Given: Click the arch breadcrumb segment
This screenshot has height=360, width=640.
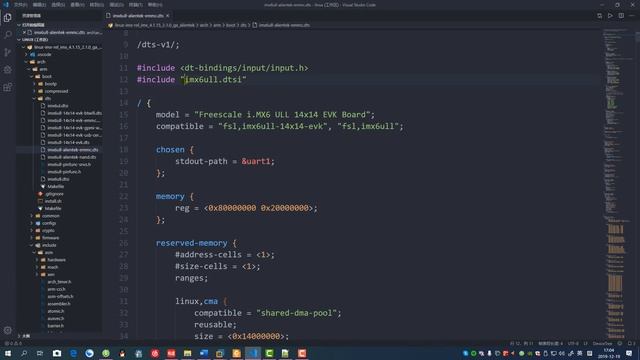Looking at the screenshot, I should point(204,25).
